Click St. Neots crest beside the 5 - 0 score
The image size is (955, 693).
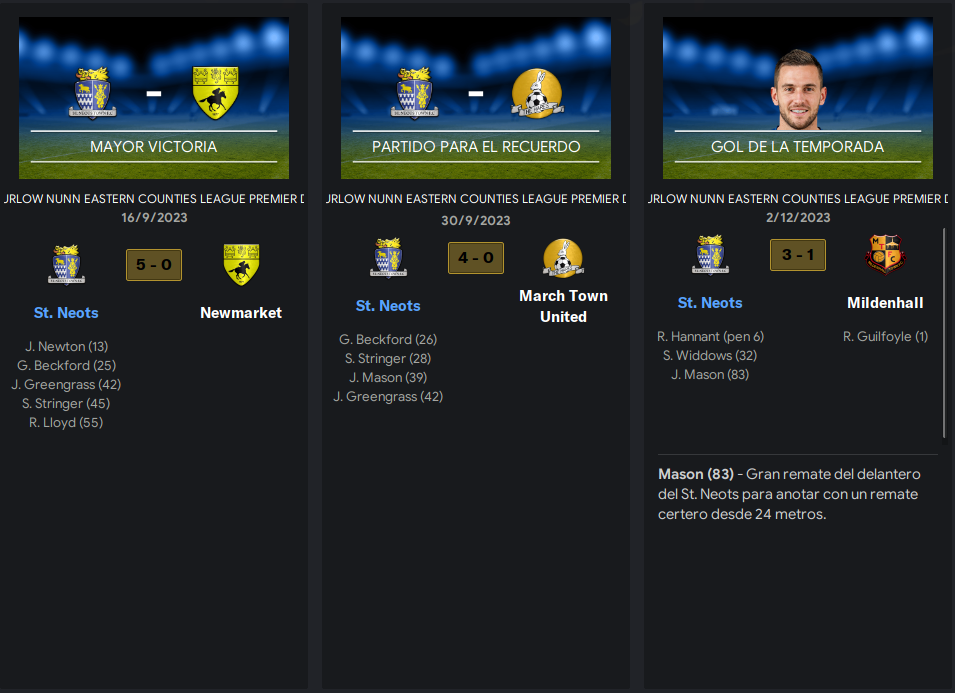pyautogui.click(x=66, y=265)
